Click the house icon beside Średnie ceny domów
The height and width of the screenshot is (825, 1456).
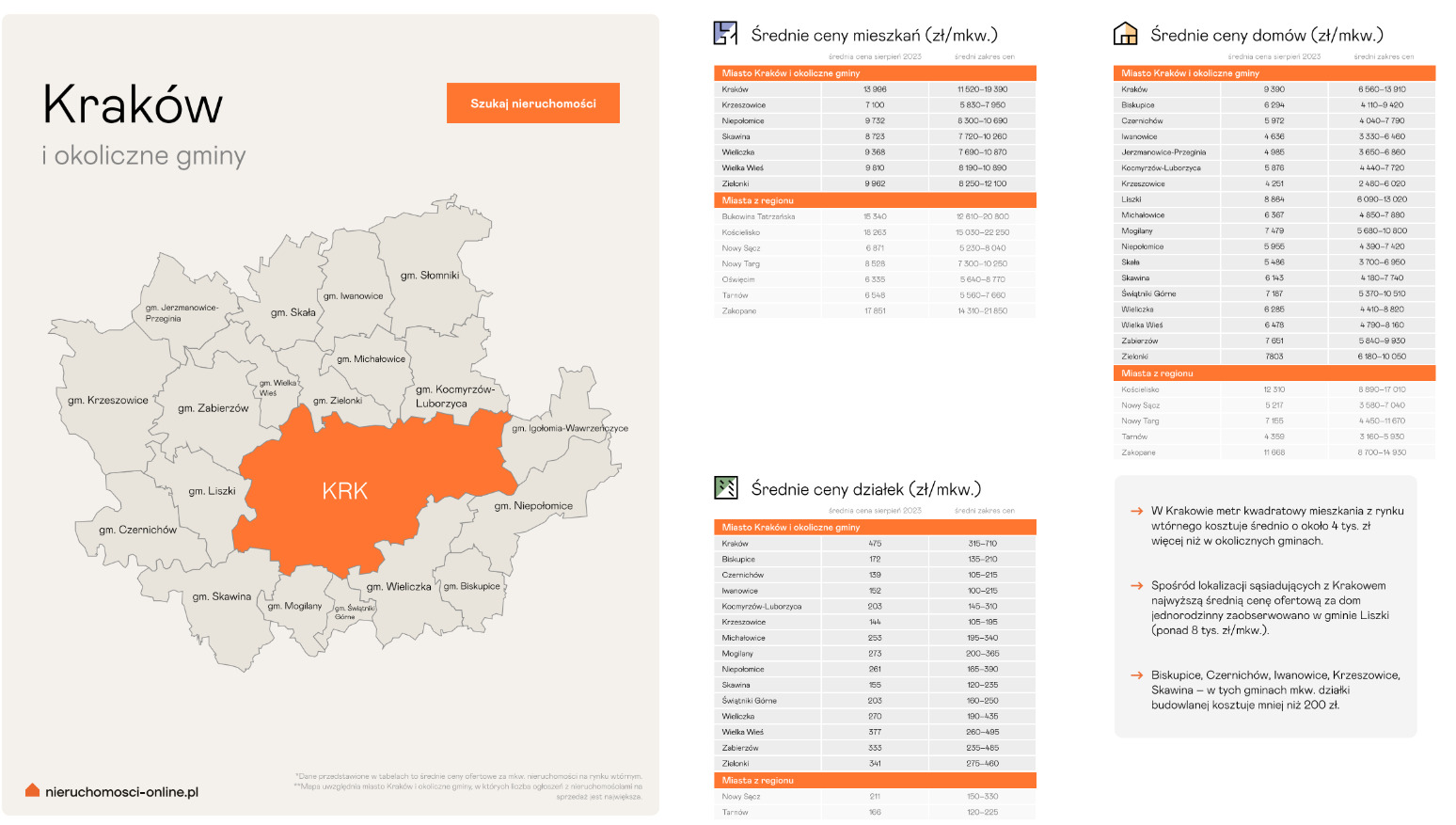point(1125,34)
